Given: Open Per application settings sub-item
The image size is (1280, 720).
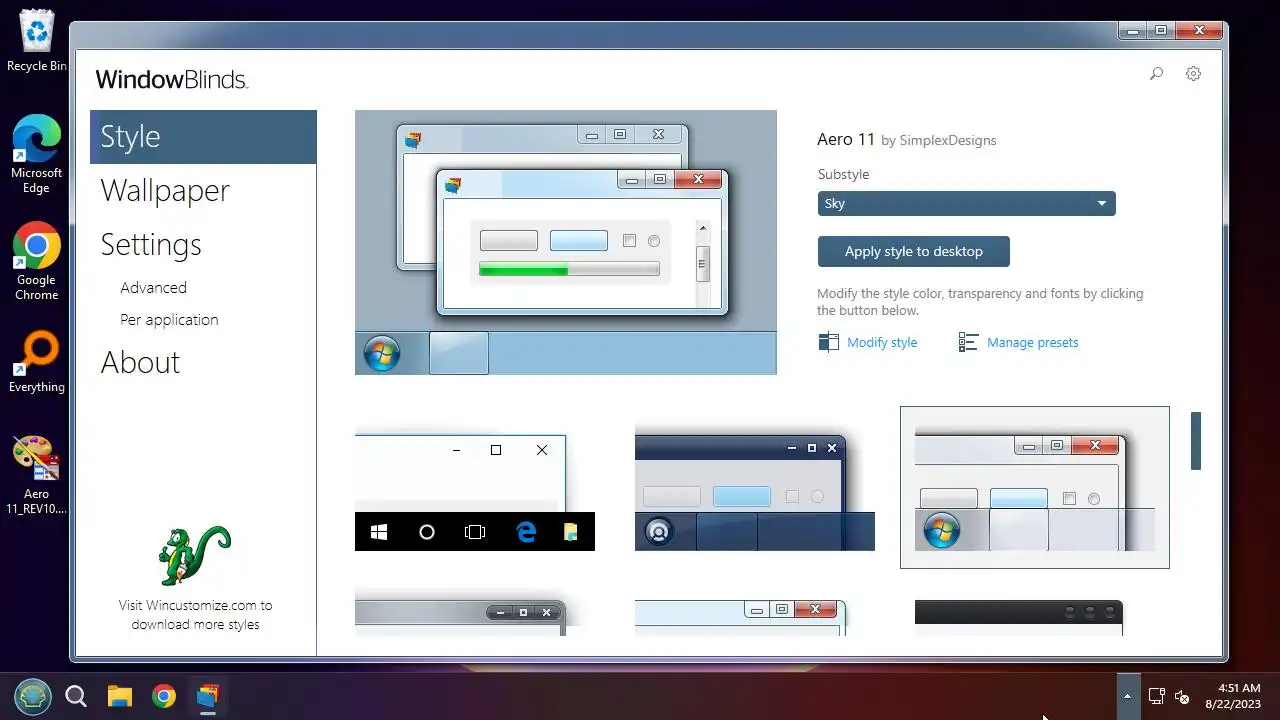Looking at the screenshot, I should point(169,319).
